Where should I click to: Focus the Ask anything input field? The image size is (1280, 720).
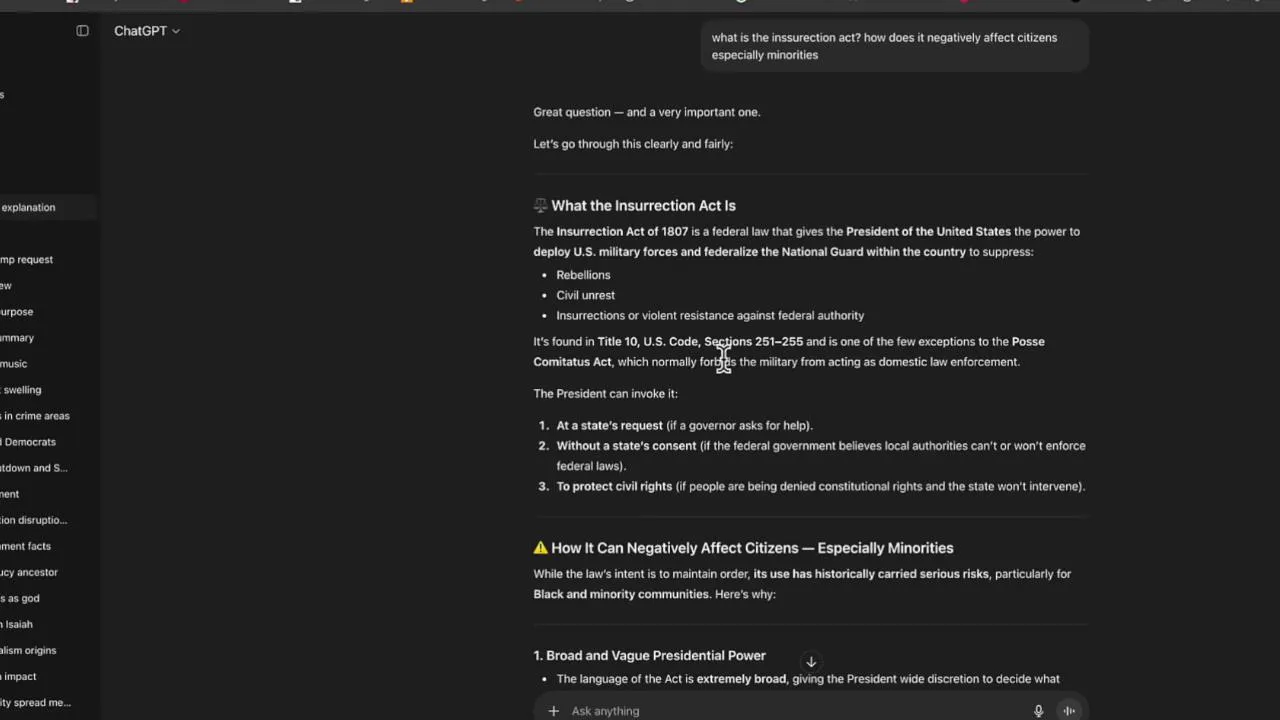(x=795, y=711)
